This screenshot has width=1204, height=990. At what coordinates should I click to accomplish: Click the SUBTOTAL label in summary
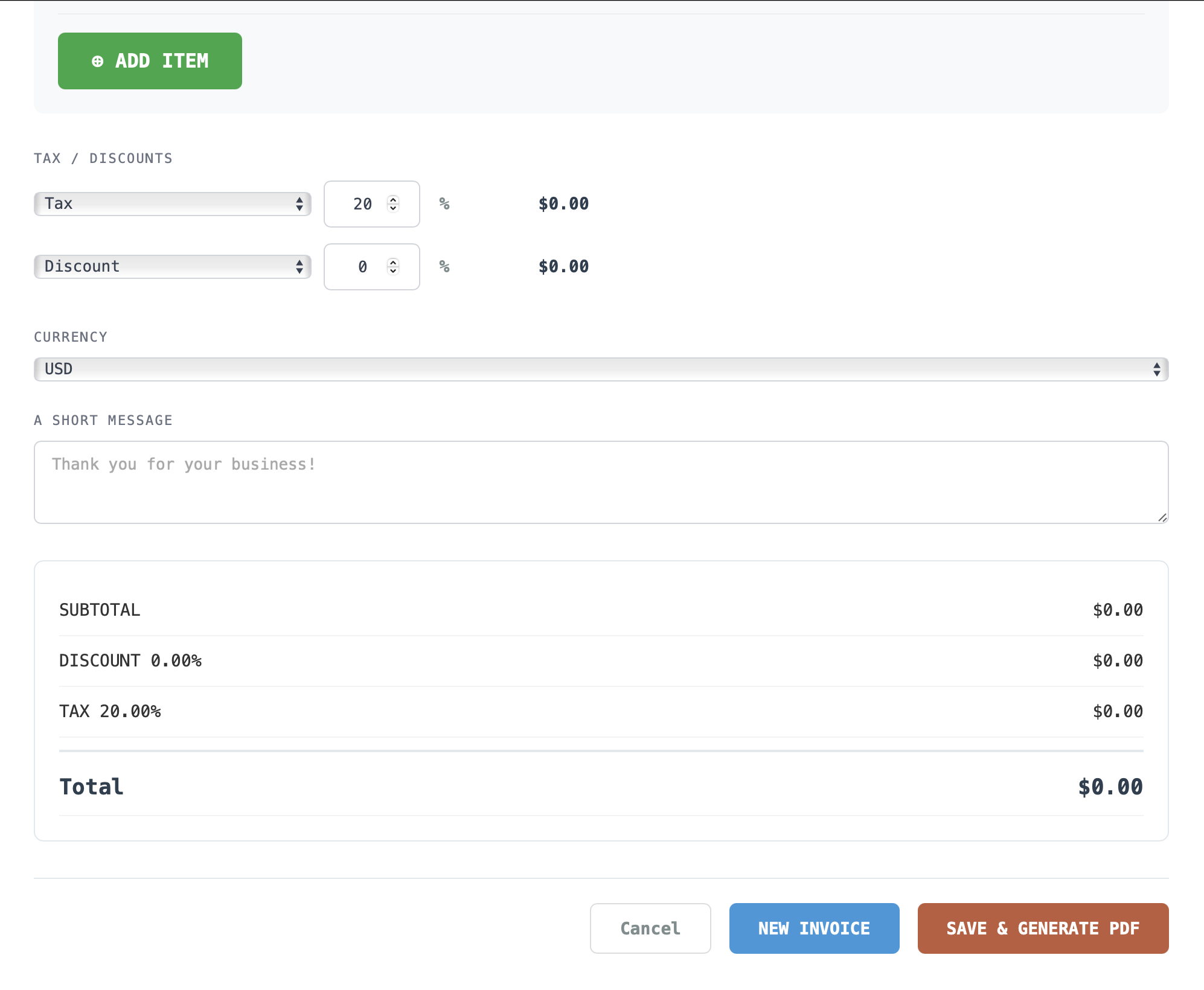pyautogui.click(x=100, y=610)
